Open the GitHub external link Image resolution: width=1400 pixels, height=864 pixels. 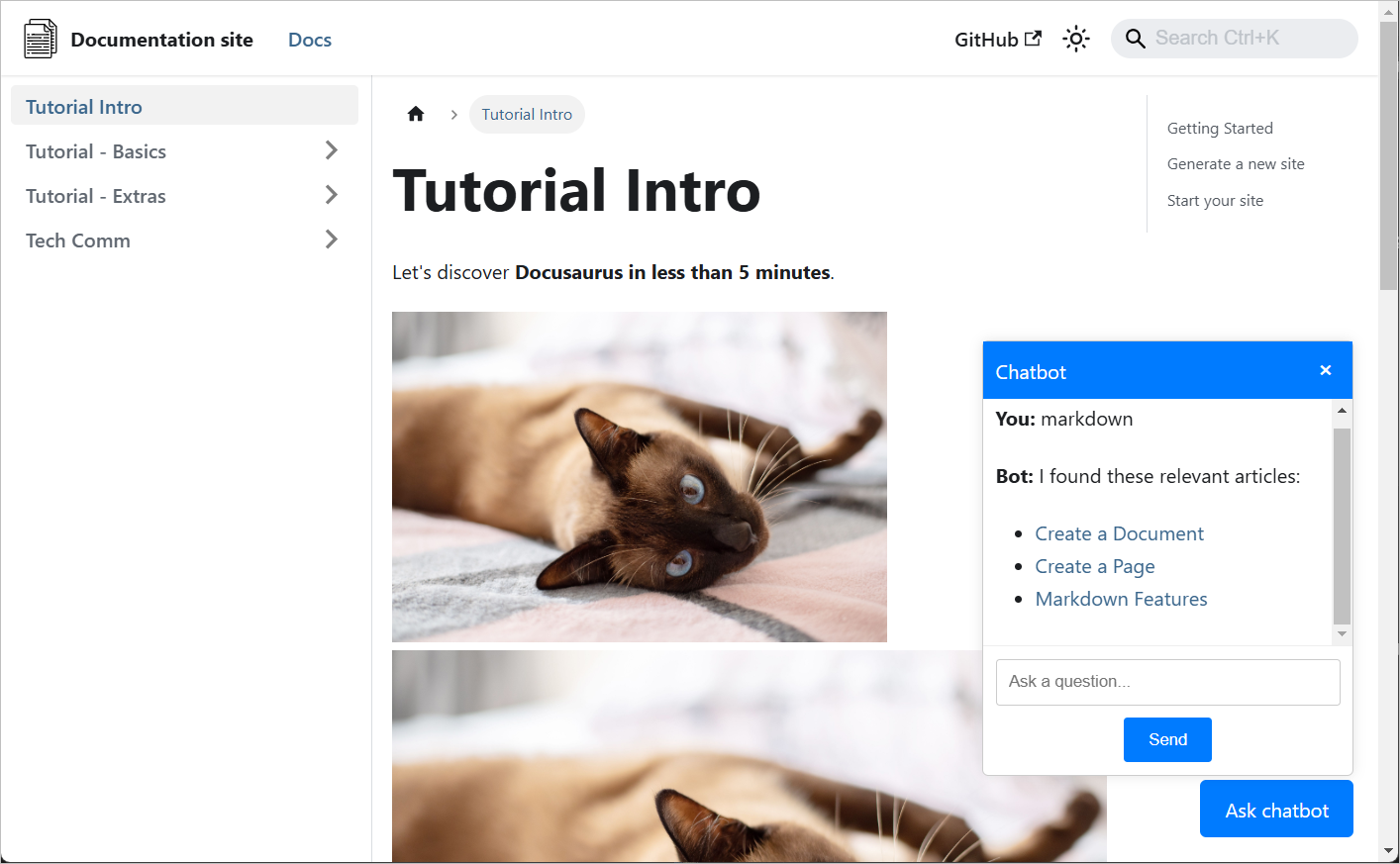(x=998, y=40)
